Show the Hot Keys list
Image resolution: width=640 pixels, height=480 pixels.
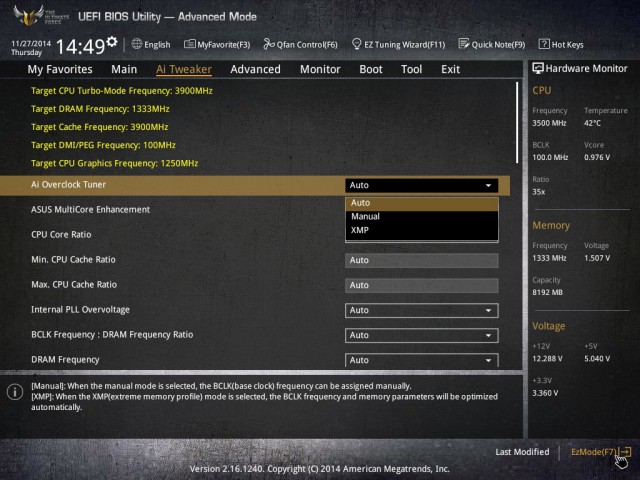pyautogui.click(x=561, y=44)
